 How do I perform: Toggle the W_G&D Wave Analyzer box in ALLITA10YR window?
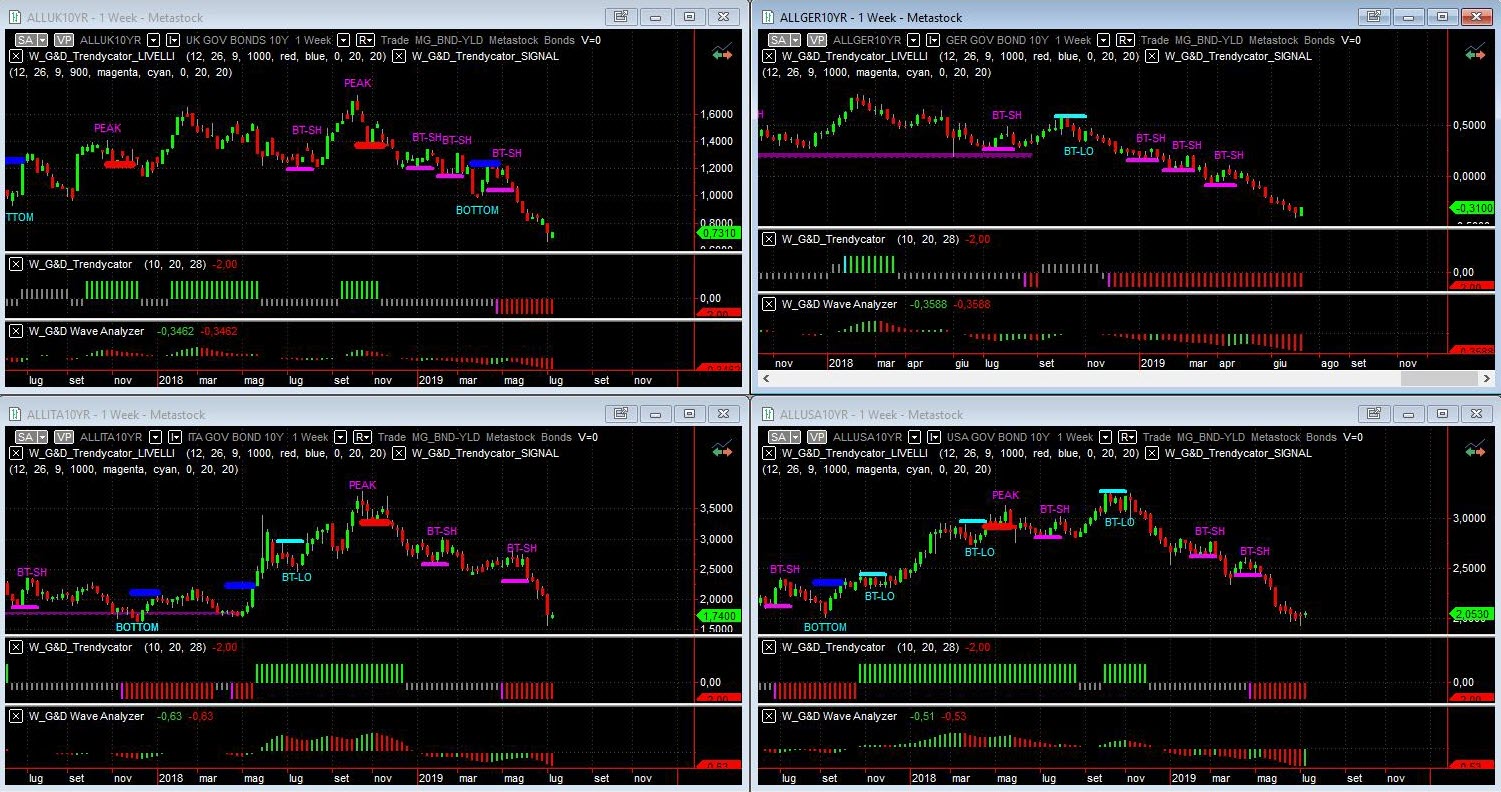pyautogui.click(x=16, y=716)
